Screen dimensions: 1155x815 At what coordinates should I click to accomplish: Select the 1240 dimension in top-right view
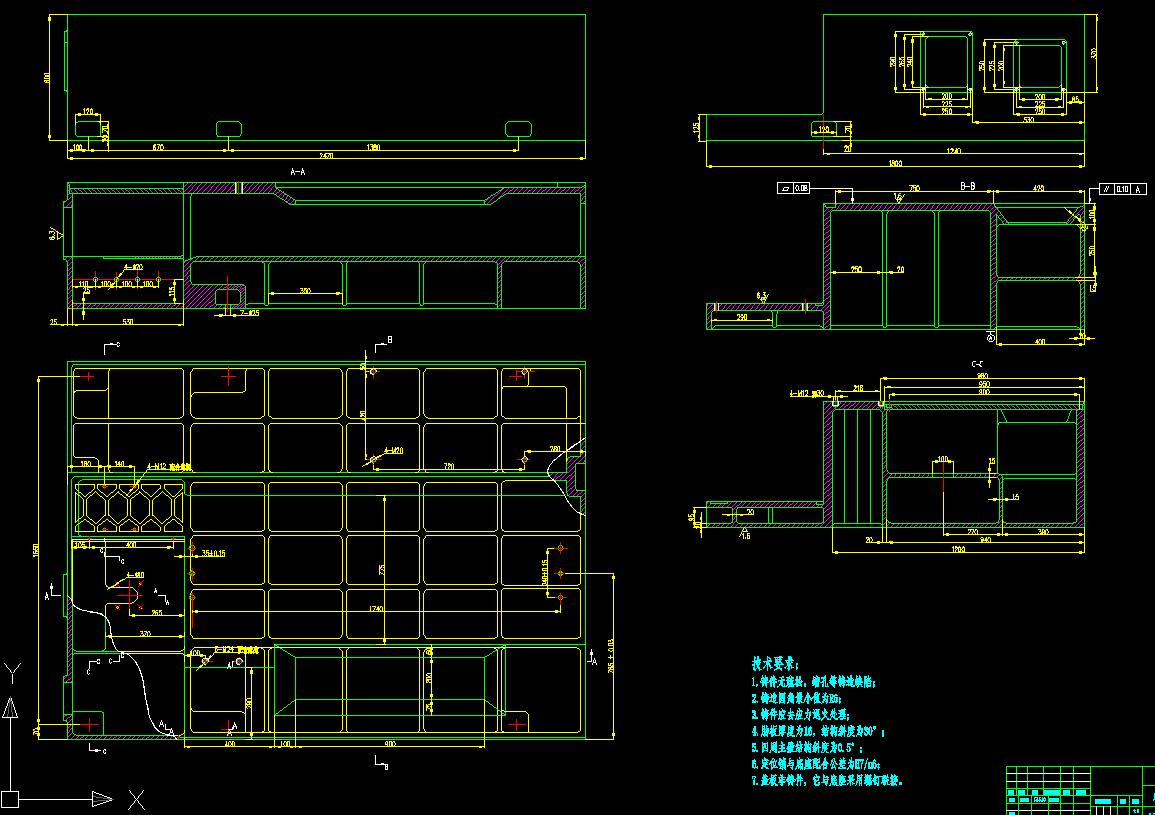953,151
